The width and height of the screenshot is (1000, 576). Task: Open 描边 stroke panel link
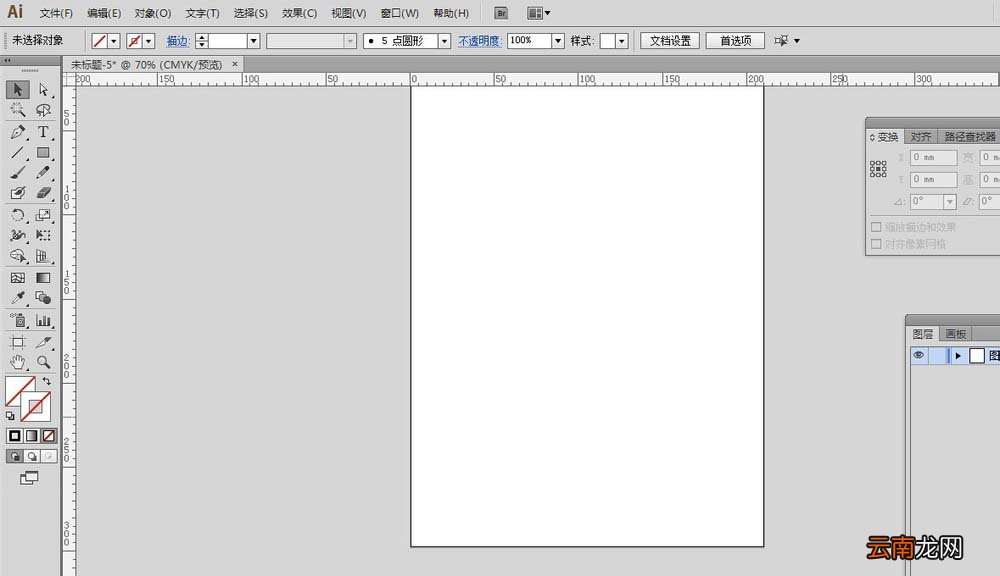pyautogui.click(x=178, y=41)
